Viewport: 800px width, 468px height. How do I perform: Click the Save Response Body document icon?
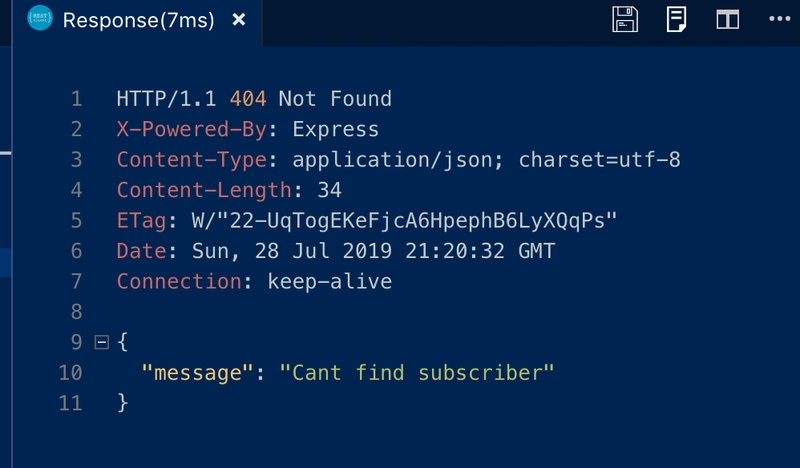pos(677,19)
